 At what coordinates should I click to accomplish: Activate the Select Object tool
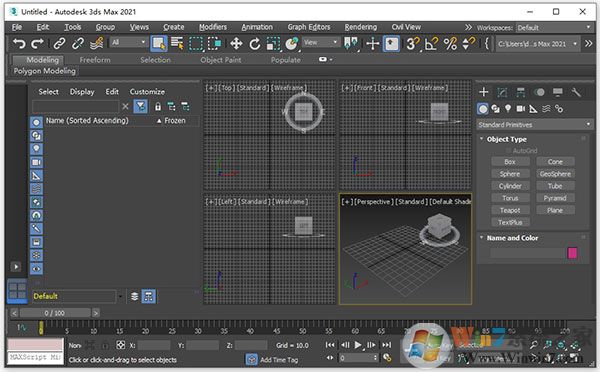[159, 43]
